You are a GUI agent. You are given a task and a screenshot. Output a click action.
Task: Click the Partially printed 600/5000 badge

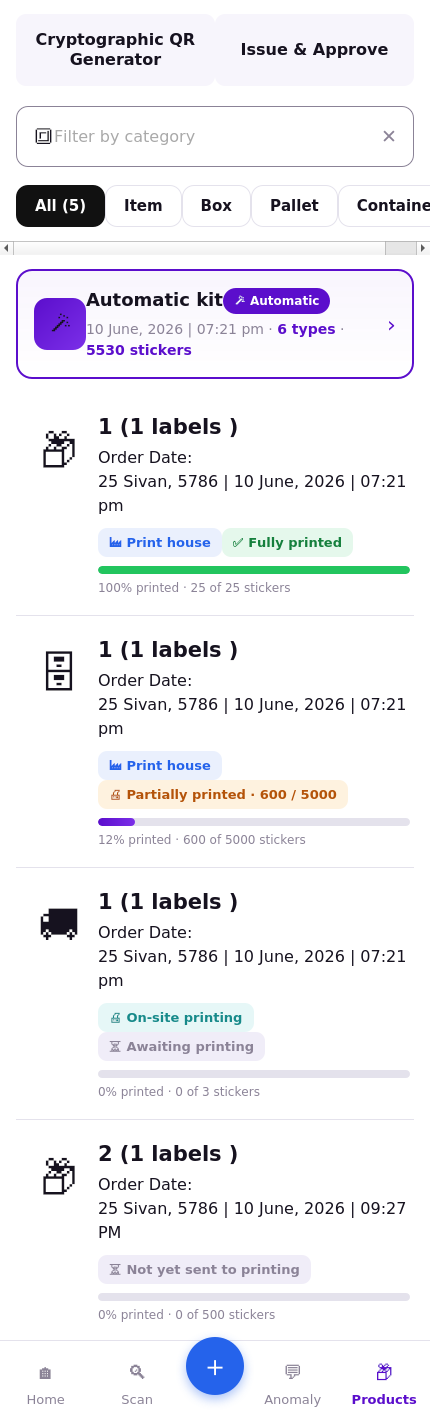(223, 795)
